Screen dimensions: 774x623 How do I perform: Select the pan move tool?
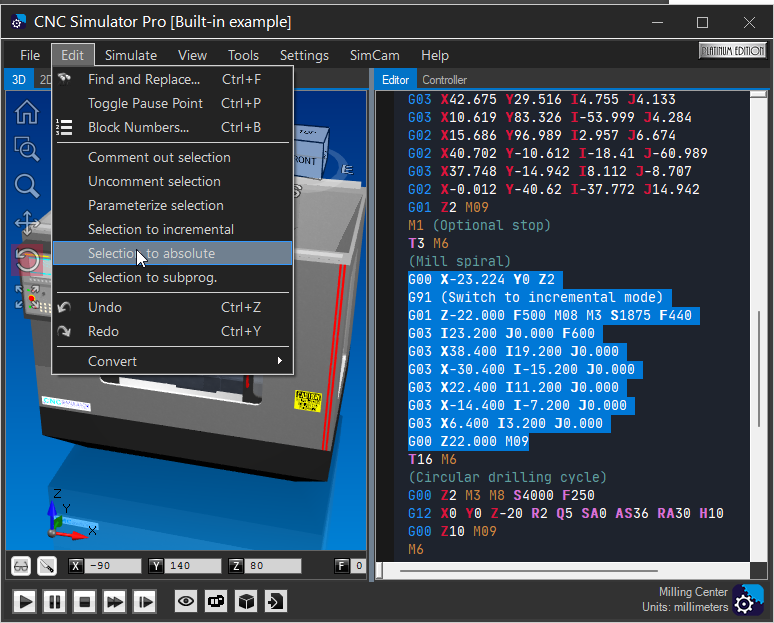pyautogui.click(x=27, y=223)
